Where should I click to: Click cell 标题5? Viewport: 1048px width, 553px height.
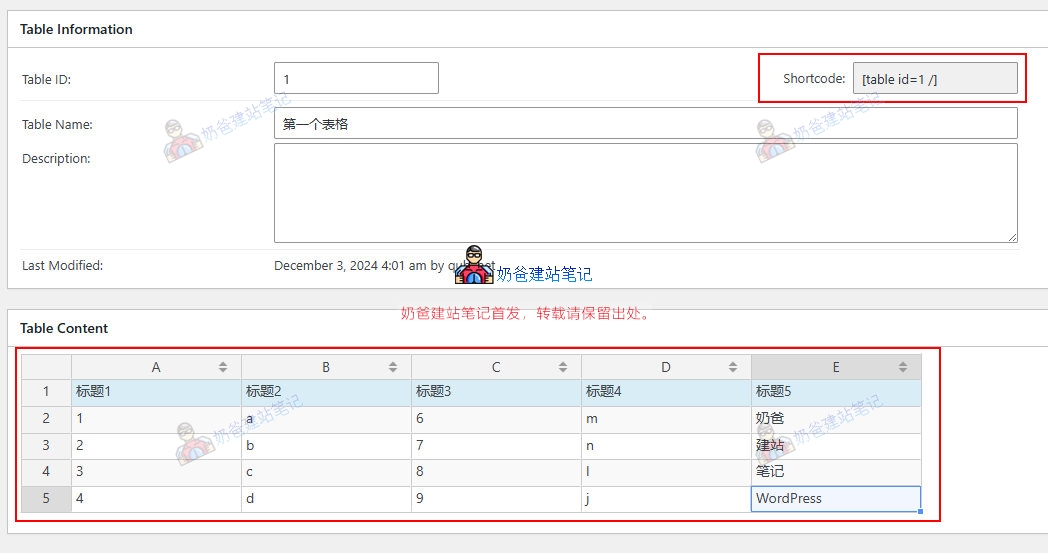[x=836, y=393]
